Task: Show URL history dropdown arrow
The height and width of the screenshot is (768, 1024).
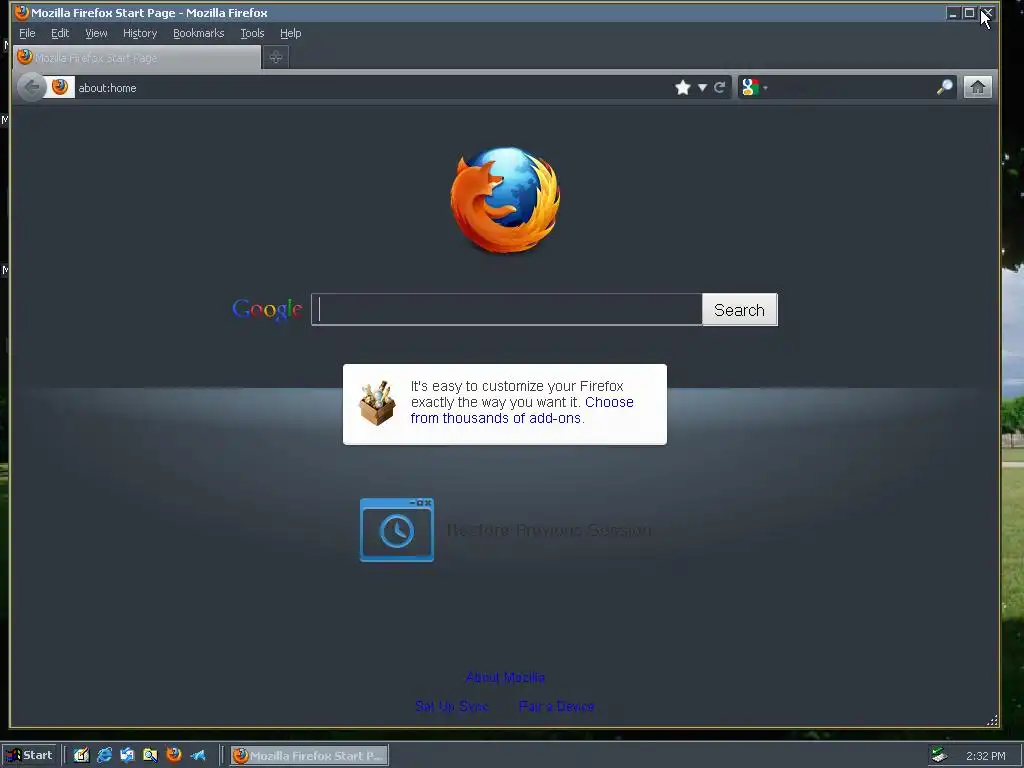Action: coord(702,88)
